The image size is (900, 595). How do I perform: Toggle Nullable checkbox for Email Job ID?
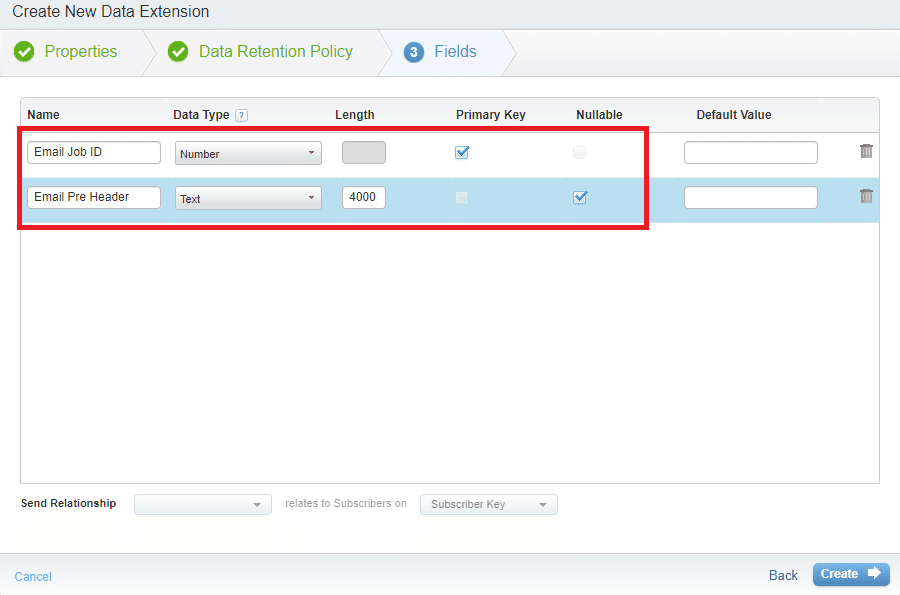(x=580, y=152)
